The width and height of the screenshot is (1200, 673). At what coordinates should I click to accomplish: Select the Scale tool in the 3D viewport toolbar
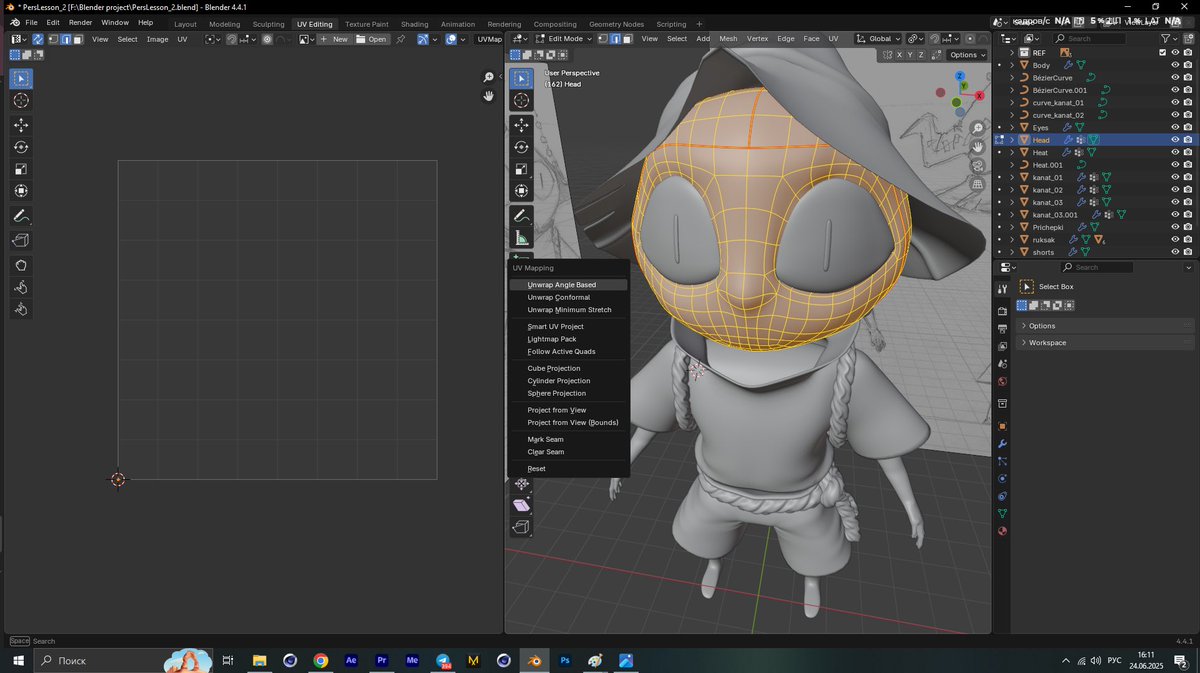click(521, 166)
